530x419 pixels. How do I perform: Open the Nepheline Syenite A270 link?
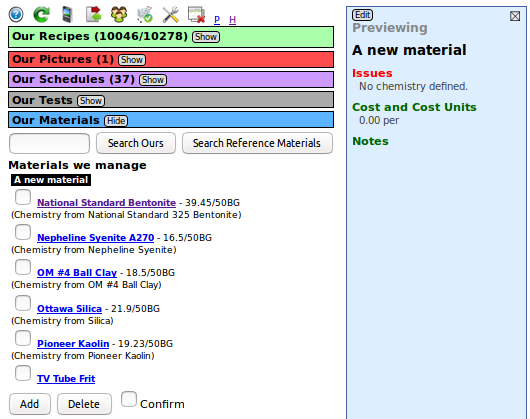point(96,238)
